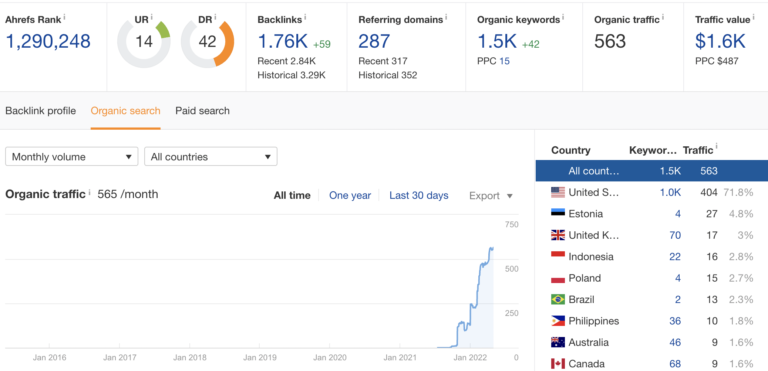Viewport: 768px width, 371px height.
Task: Open the Backlinks count 1.76K
Action: click(283, 41)
